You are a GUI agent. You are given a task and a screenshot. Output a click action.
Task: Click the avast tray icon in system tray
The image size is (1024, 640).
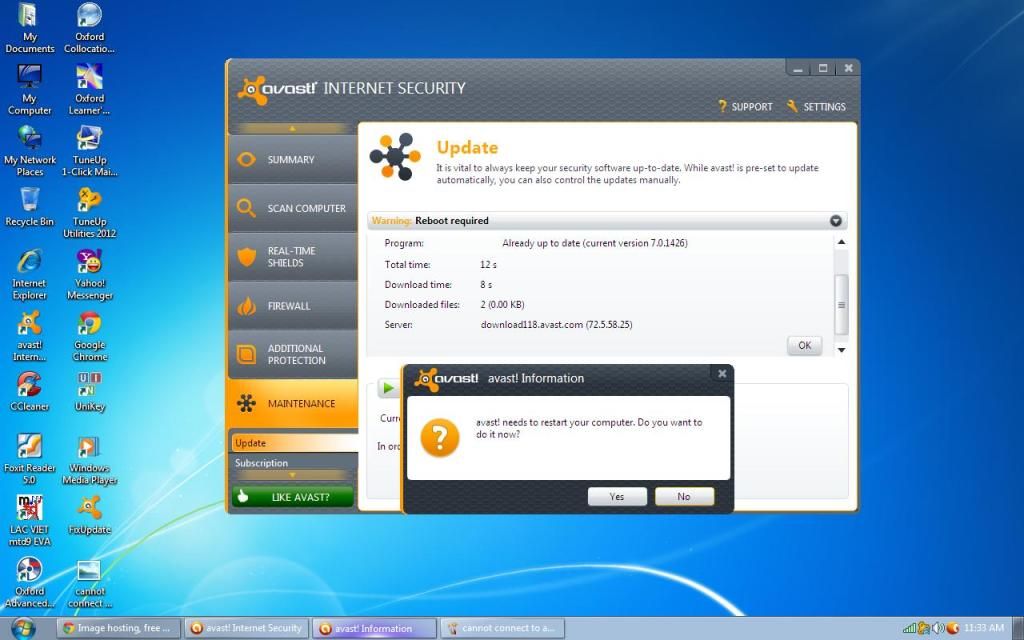(x=953, y=628)
